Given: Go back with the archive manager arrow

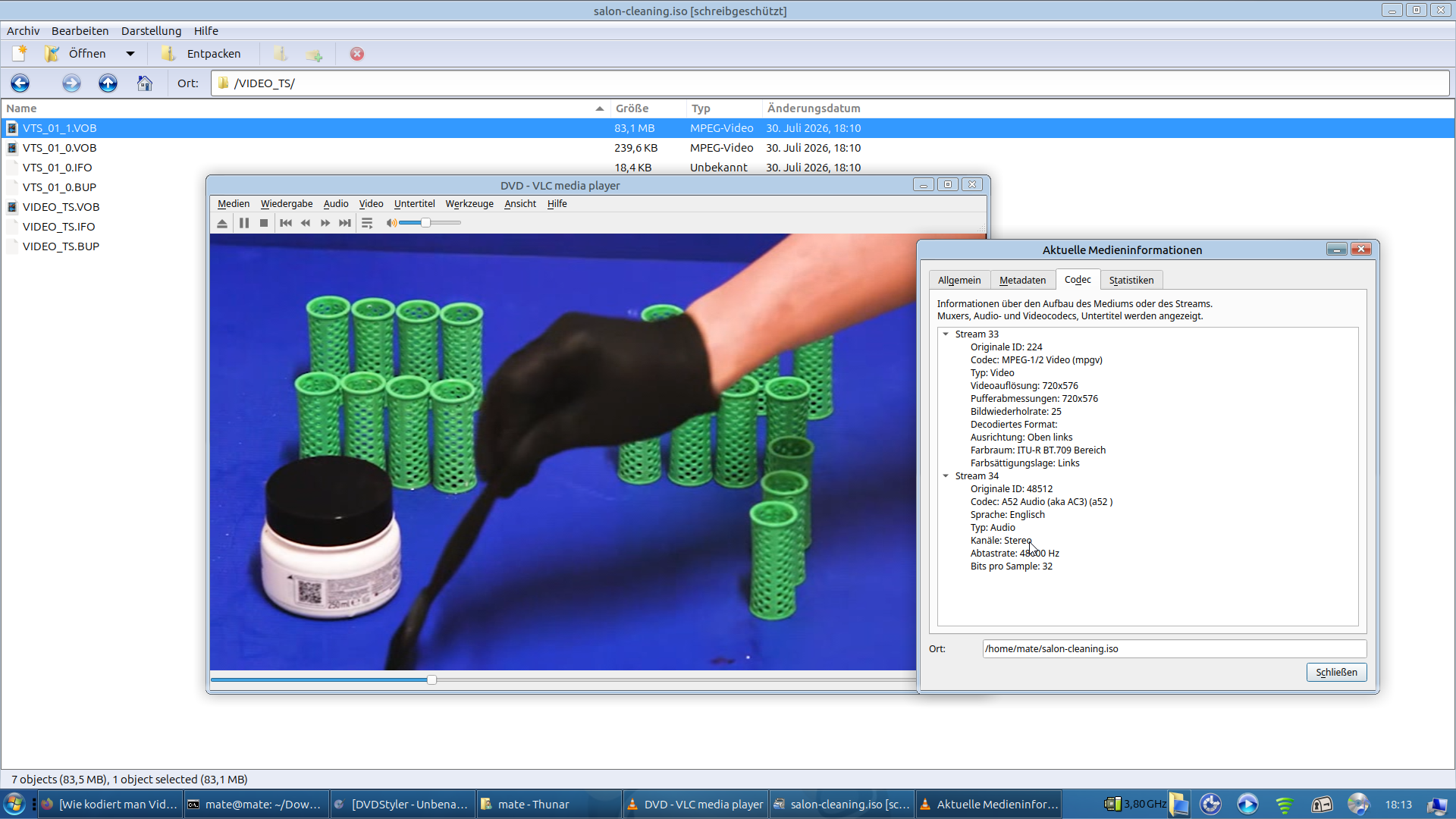Looking at the screenshot, I should coord(20,83).
